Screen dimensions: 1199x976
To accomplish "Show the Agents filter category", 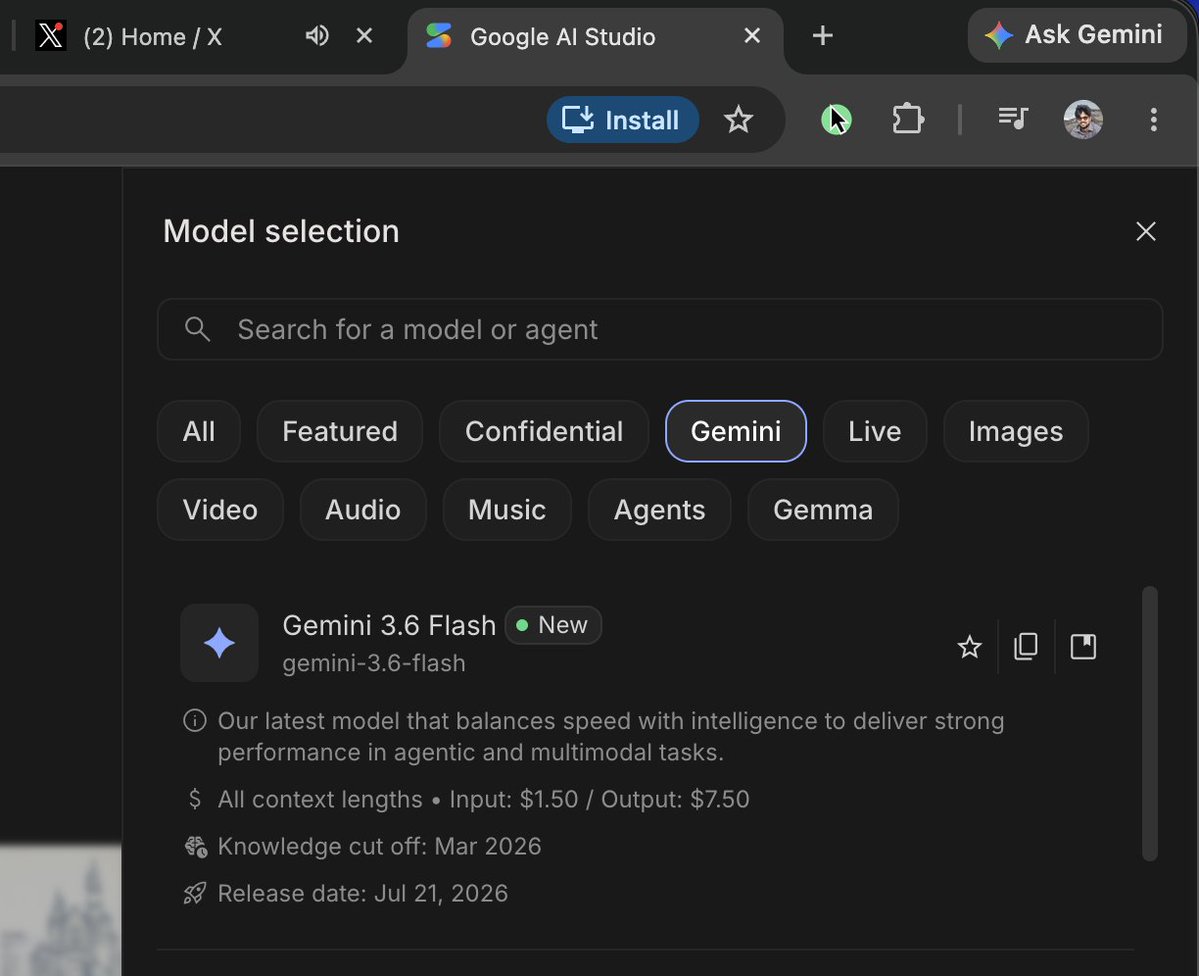I will tap(659, 509).
